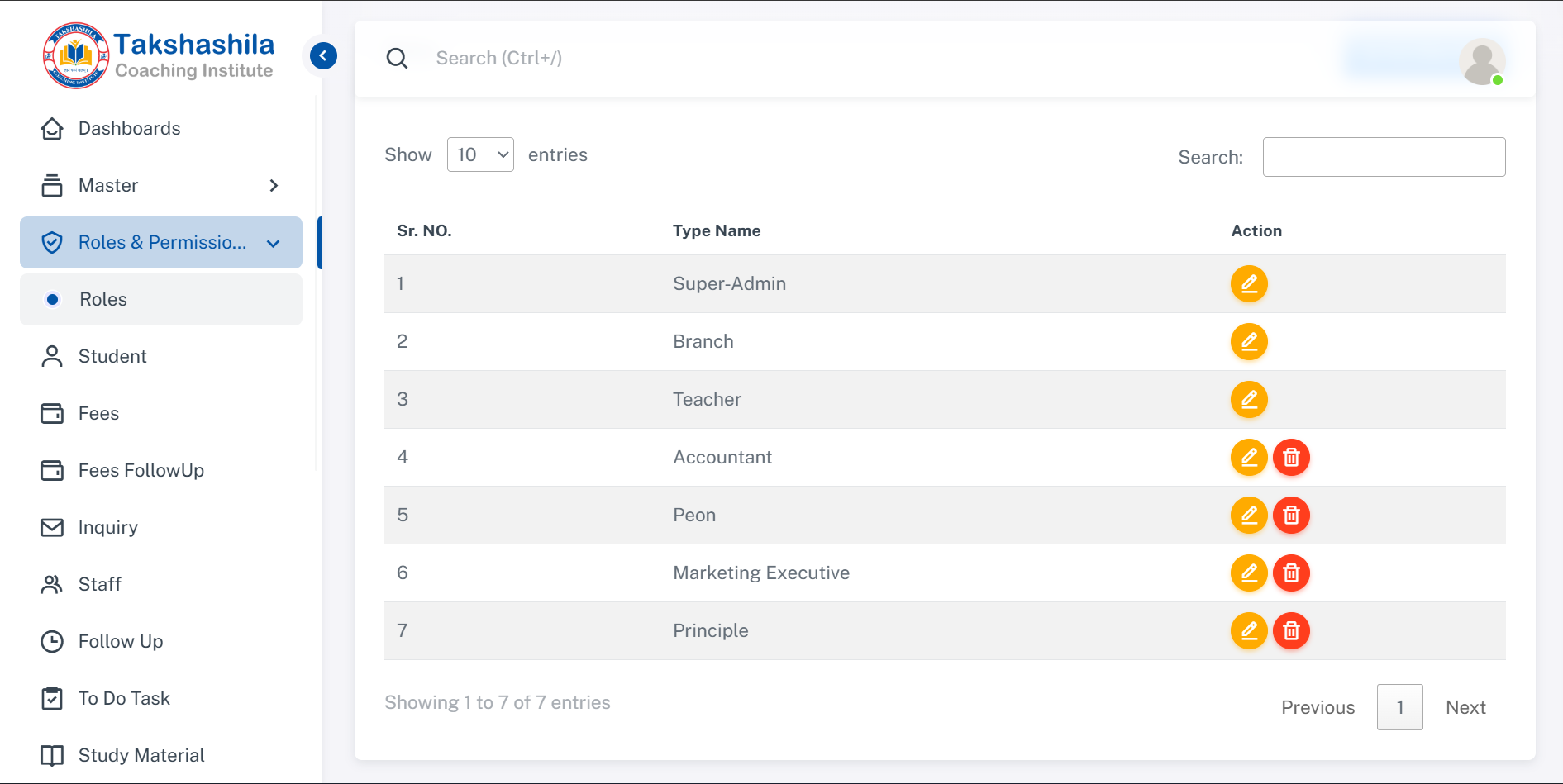Edit the Accountant role
Viewport: 1563px width, 784px height.
pyautogui.click(x=1249, y=458)
